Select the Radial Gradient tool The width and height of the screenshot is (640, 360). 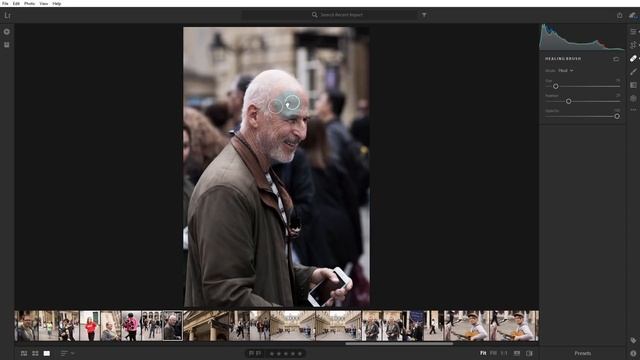pos(633,98)
